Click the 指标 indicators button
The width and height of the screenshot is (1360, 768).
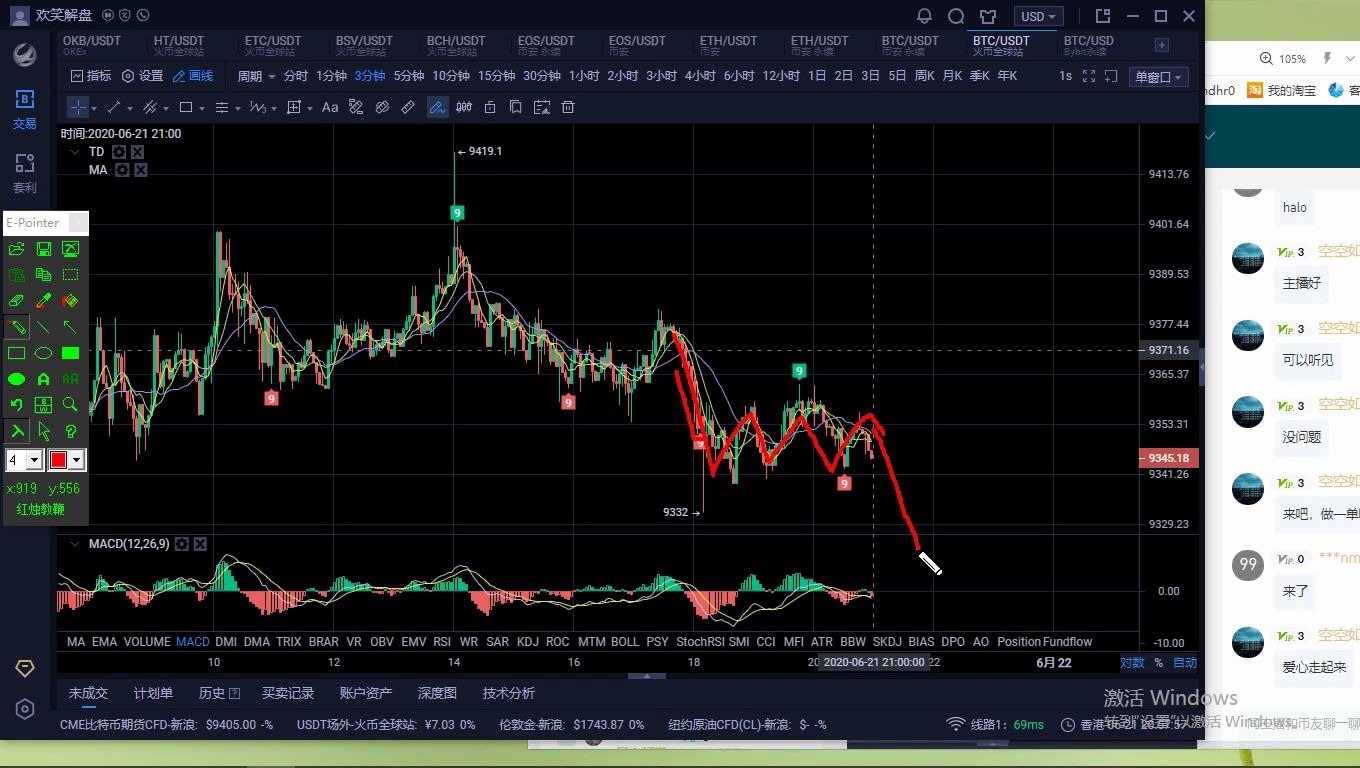[91, 76]
